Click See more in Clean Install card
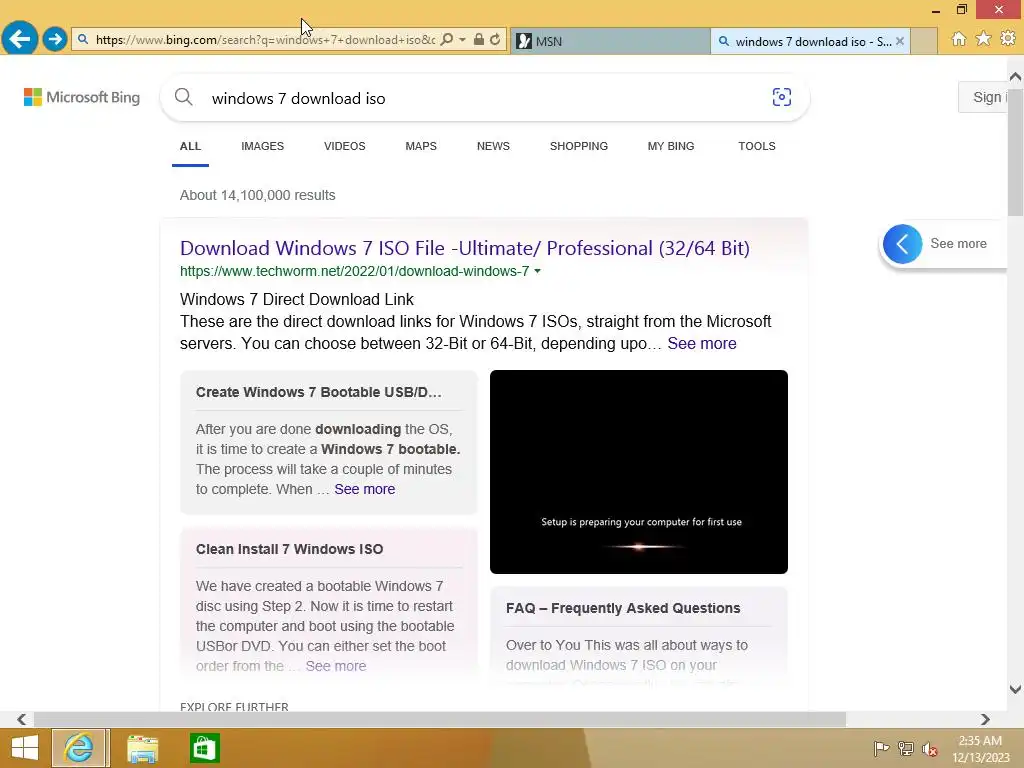Image resolution: width=1024 pixels, height=768 pixels. [336, 666]
